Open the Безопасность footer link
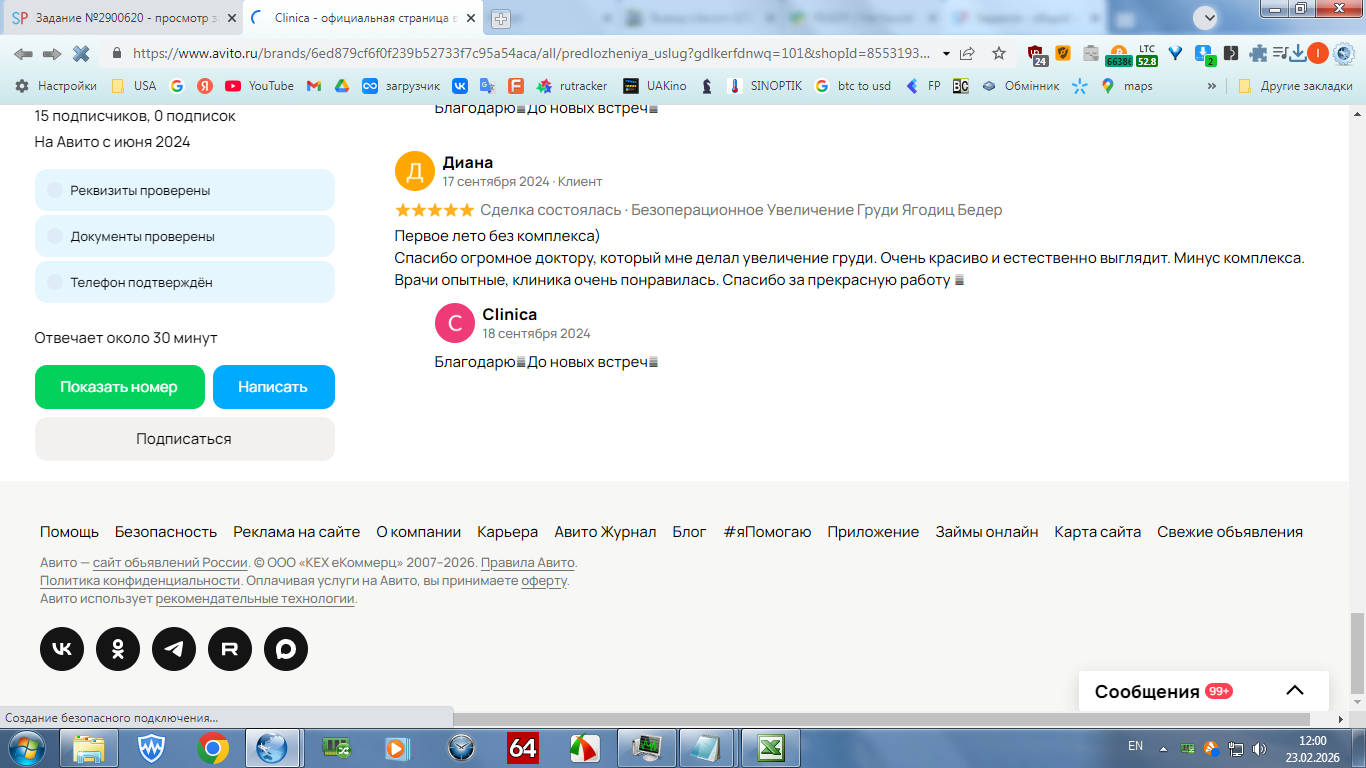 [166, 532]
